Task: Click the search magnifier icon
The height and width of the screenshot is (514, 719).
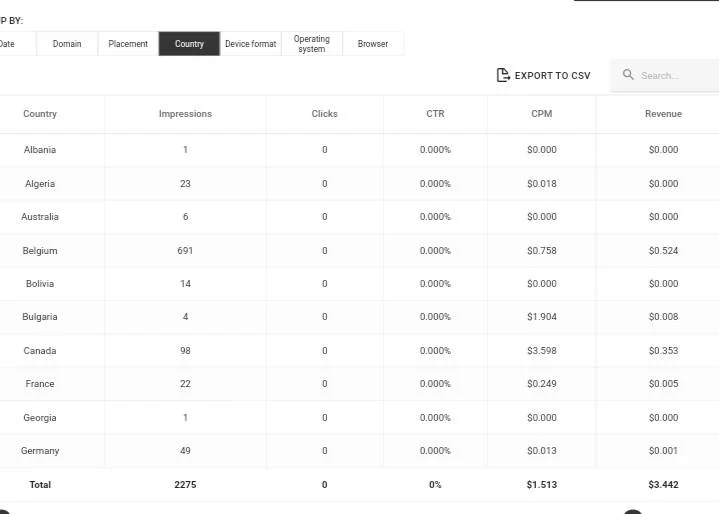Action: [628, 75]
